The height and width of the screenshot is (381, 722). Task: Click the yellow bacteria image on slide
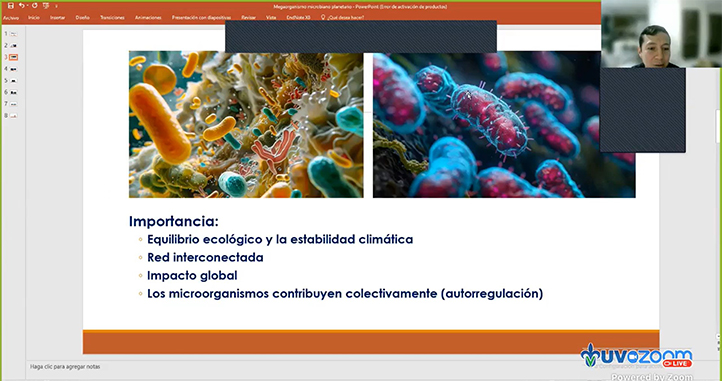click(x=246, y=125)
